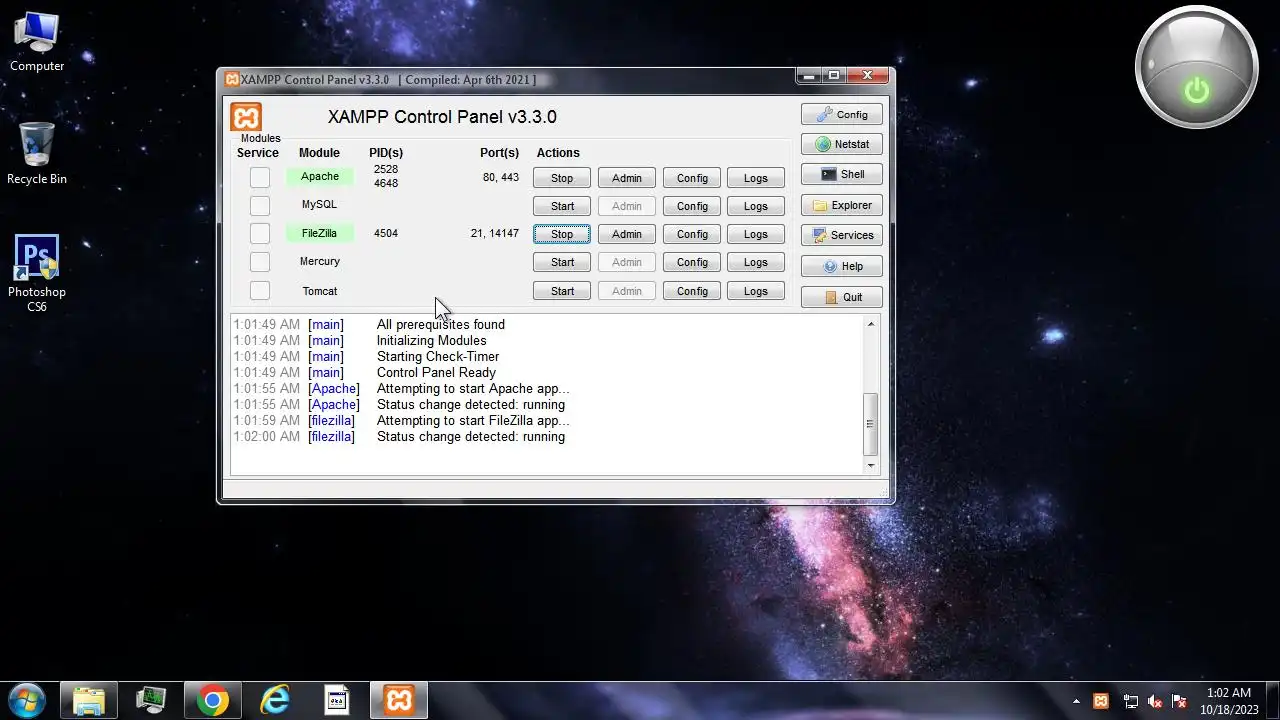Launch the Shell terminal button

842,174
